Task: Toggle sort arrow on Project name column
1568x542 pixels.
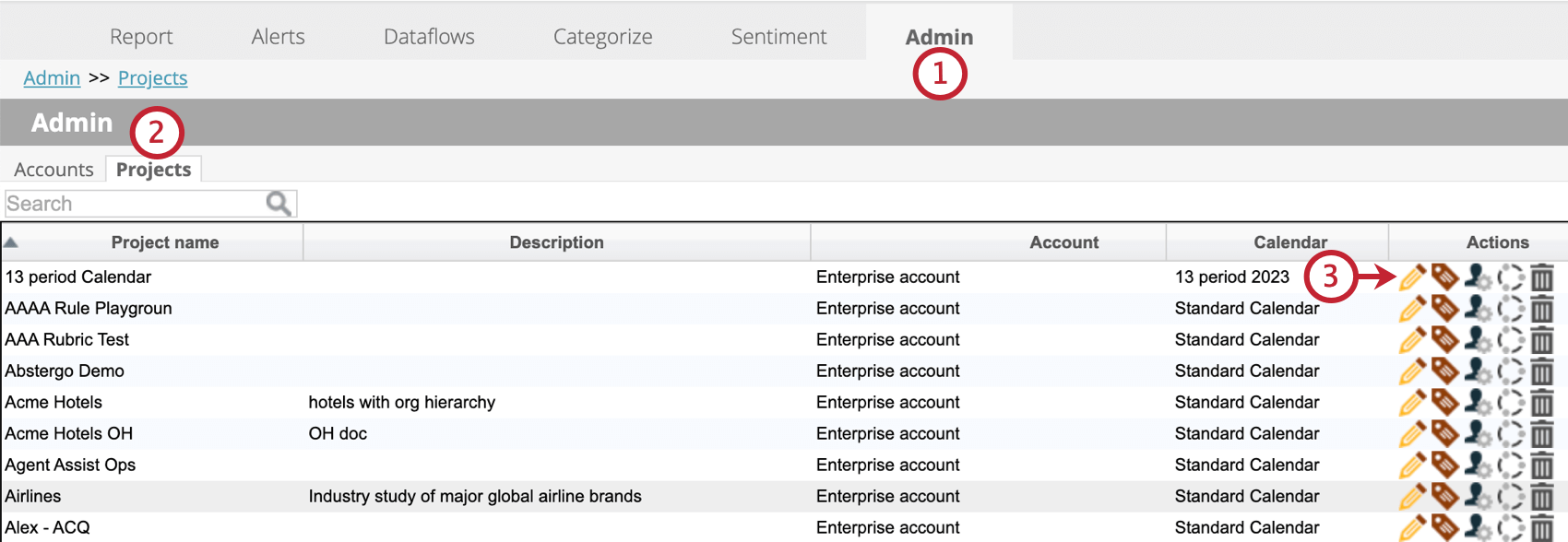Action: [11, 242]
